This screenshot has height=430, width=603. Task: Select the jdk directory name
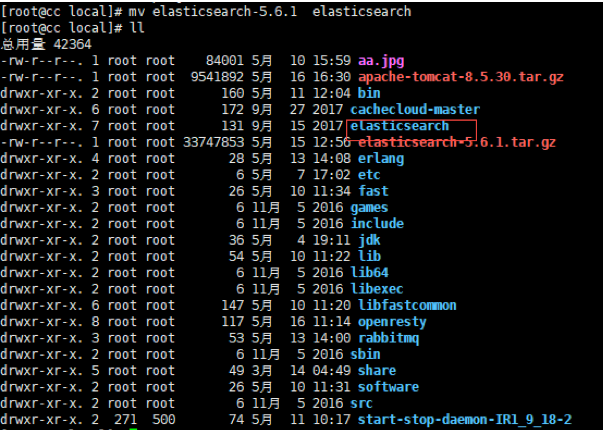[x=369, y=240]
